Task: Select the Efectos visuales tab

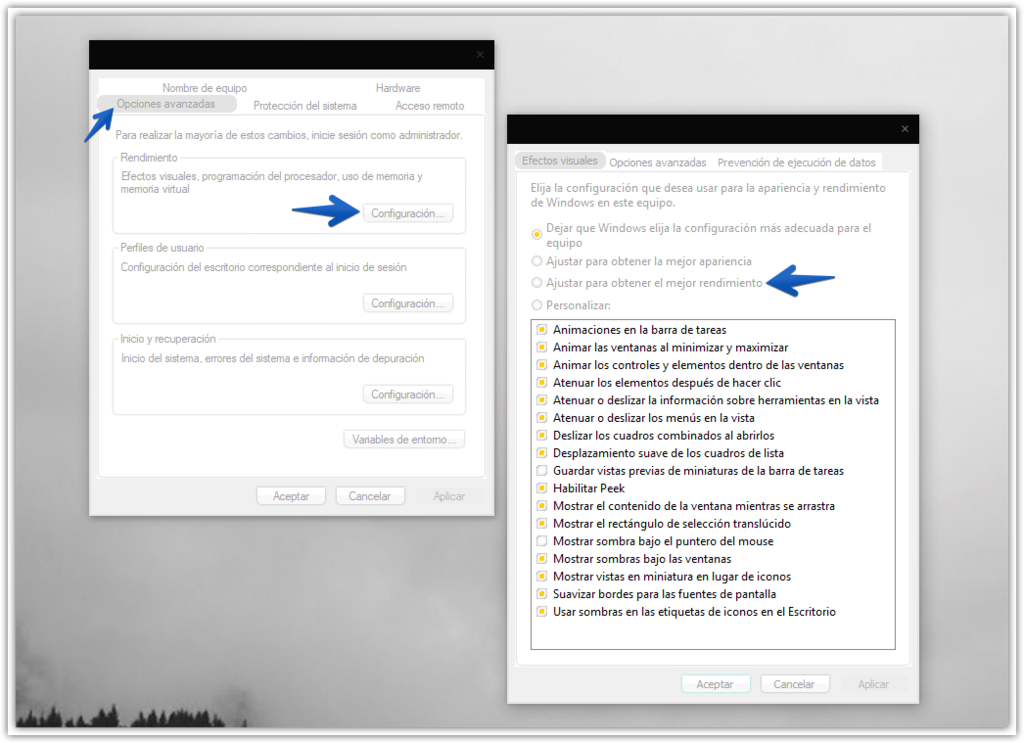Action: [560, 161]
